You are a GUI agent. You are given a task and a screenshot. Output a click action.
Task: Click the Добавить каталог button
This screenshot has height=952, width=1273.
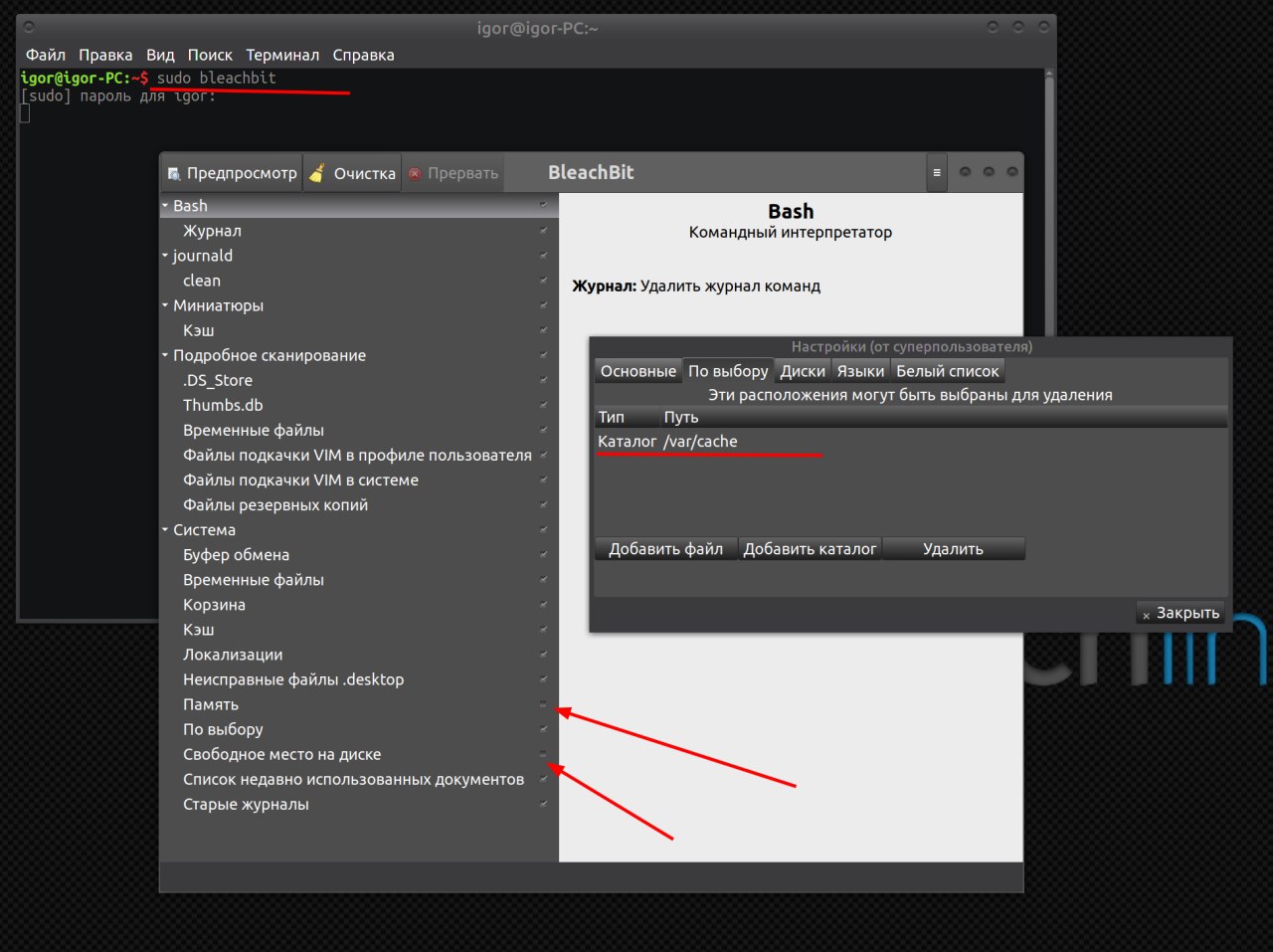810,549
